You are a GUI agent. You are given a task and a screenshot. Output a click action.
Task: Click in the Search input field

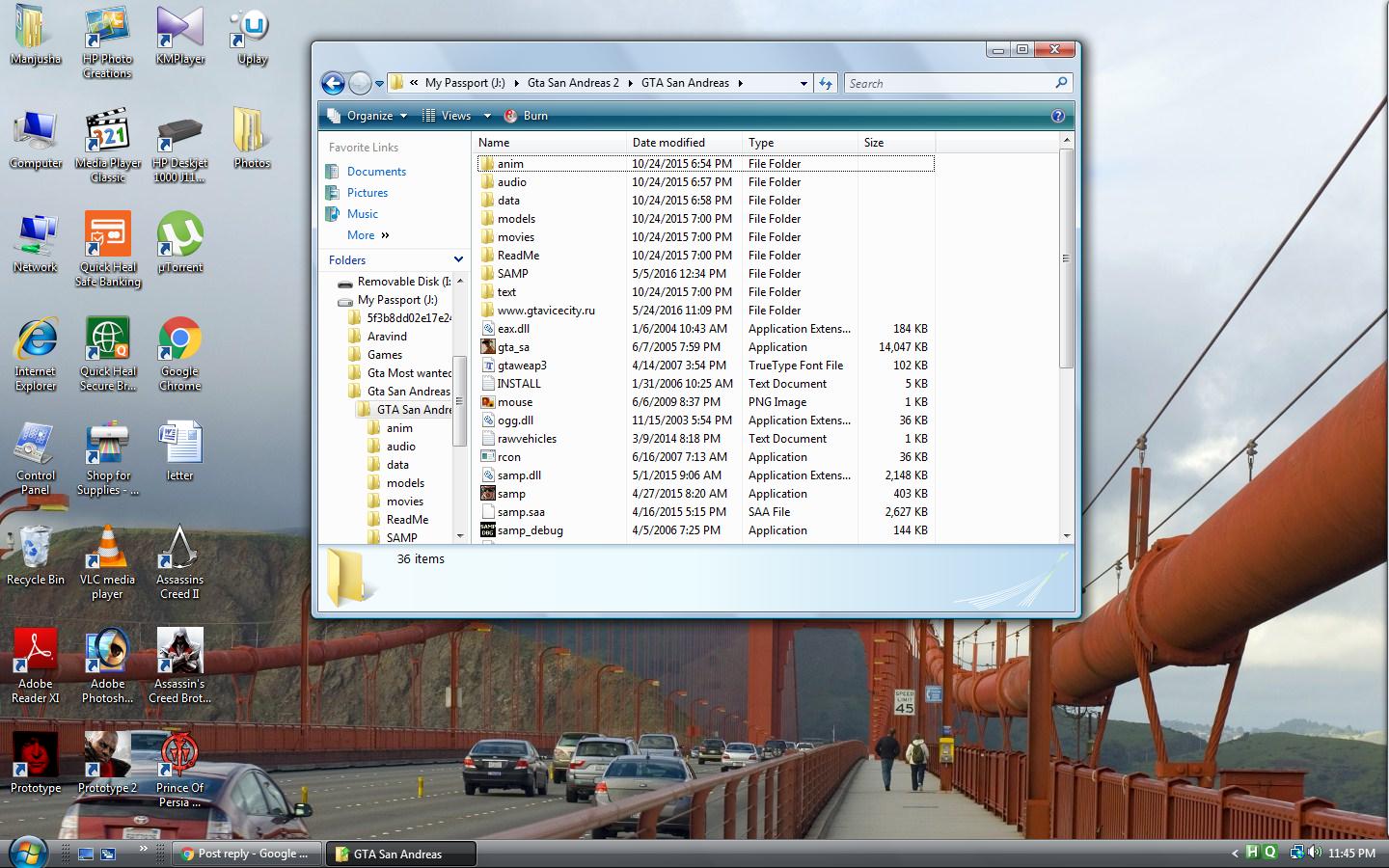pos(950,84)
